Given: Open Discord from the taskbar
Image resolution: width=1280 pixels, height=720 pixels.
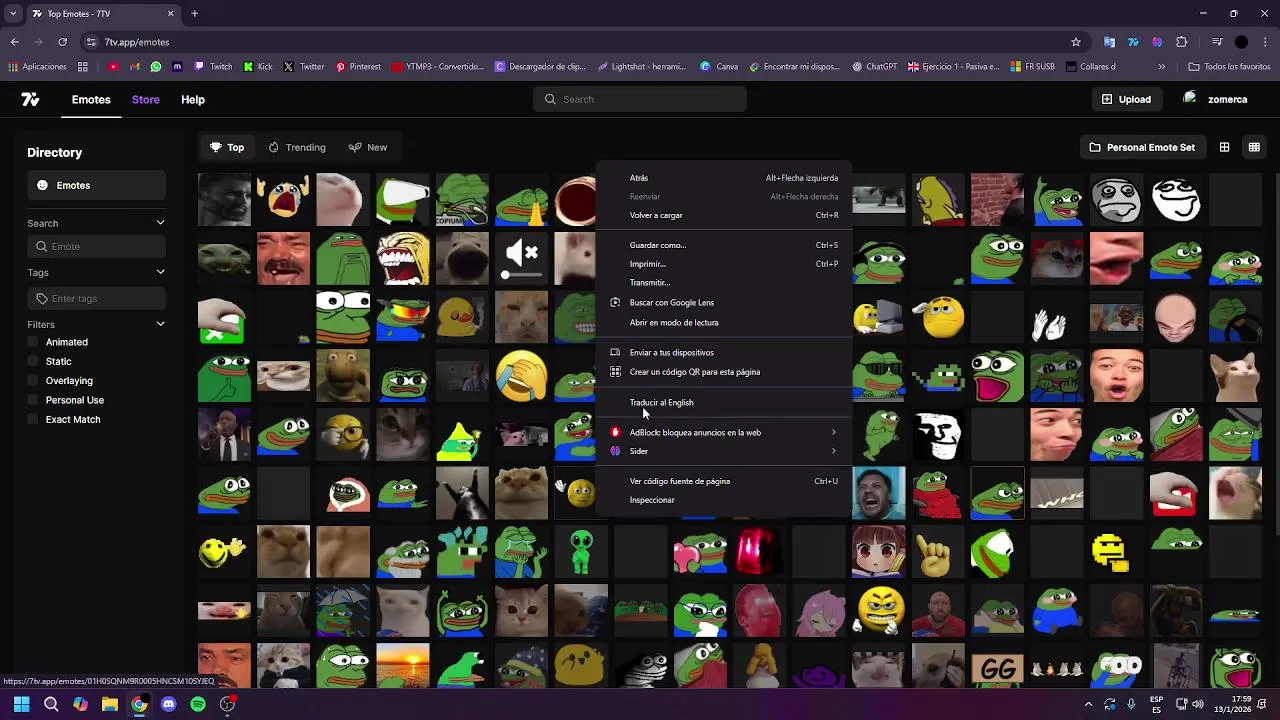Looking at the screenshot, I should coord(168,704).
